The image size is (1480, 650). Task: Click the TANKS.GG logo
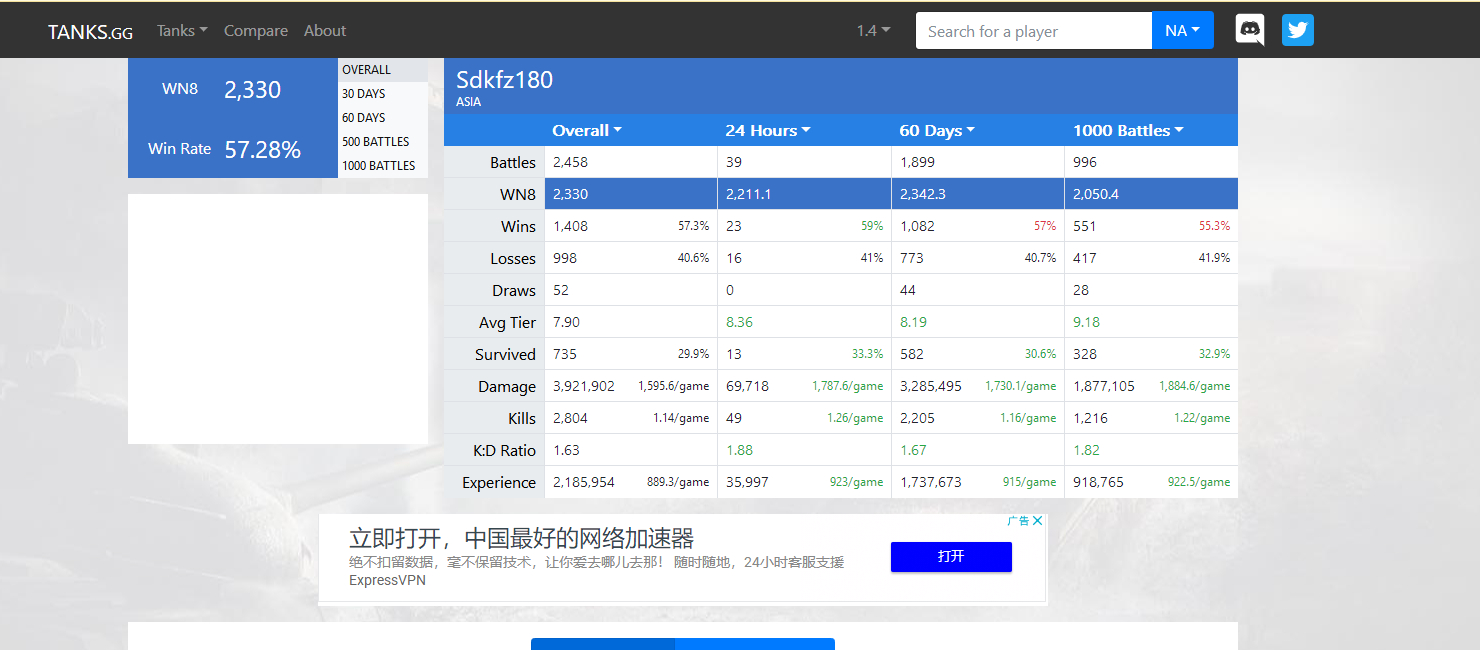(90, 31)
